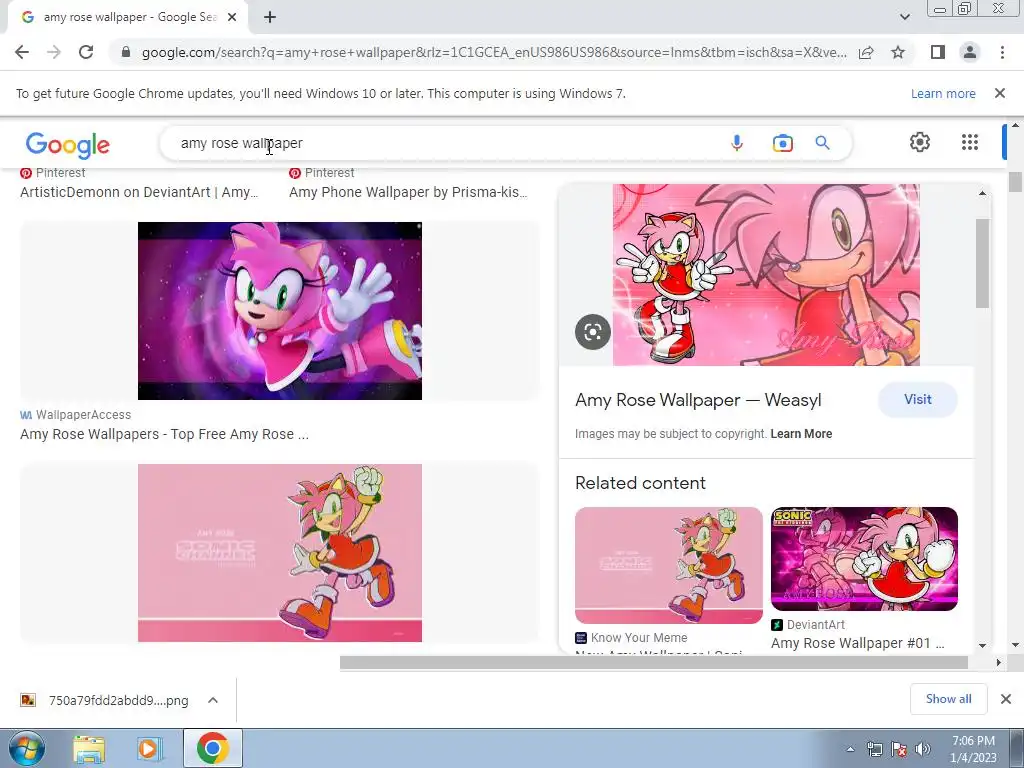Open the taskbar clock showing 7:06 PM
The image size is (1024, 768).
tap(973, 749)
